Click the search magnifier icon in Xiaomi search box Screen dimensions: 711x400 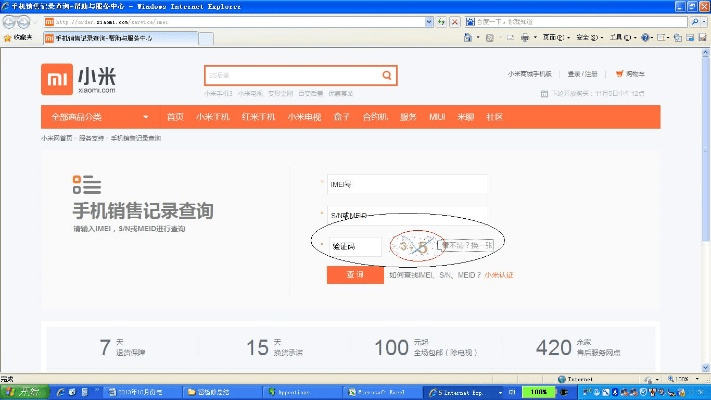[387, 76]
